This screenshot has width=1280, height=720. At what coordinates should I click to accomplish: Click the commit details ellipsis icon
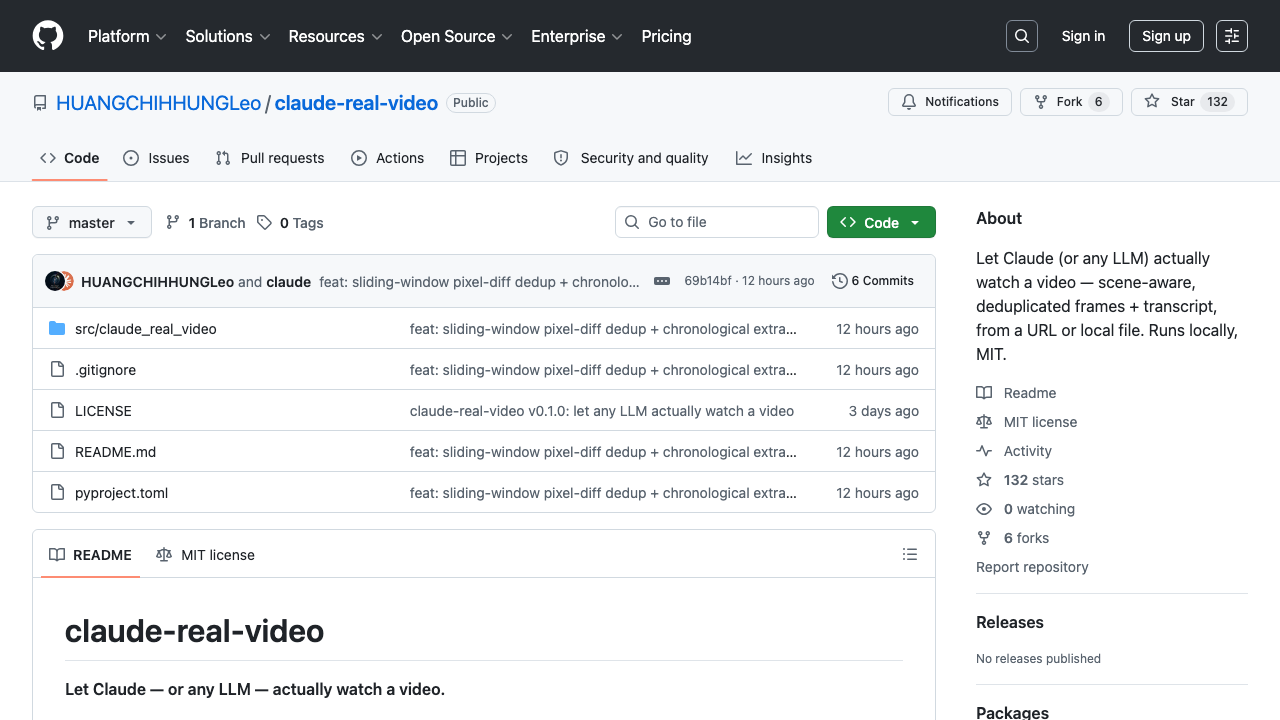(662, 281)
